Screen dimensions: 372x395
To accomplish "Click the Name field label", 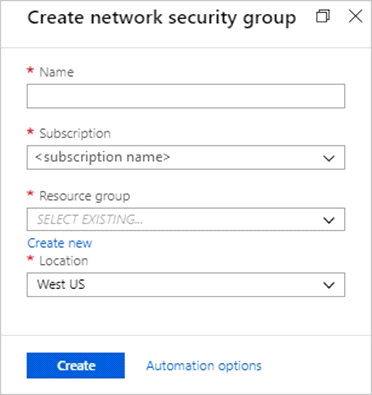I will (56, 72).
